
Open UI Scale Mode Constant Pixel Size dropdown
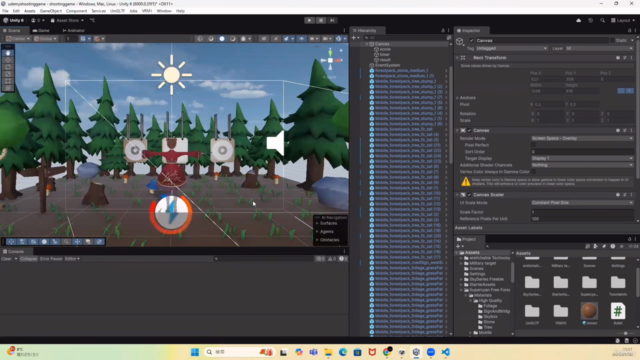(582, 203)
